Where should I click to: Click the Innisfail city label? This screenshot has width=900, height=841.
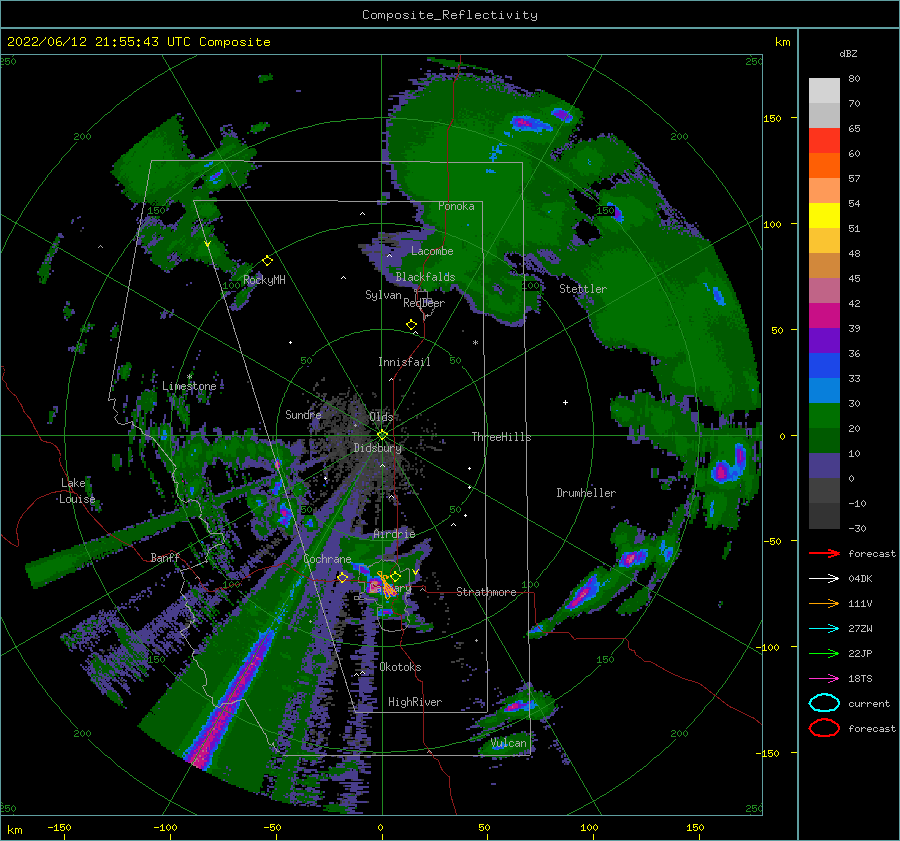(404, 362)
